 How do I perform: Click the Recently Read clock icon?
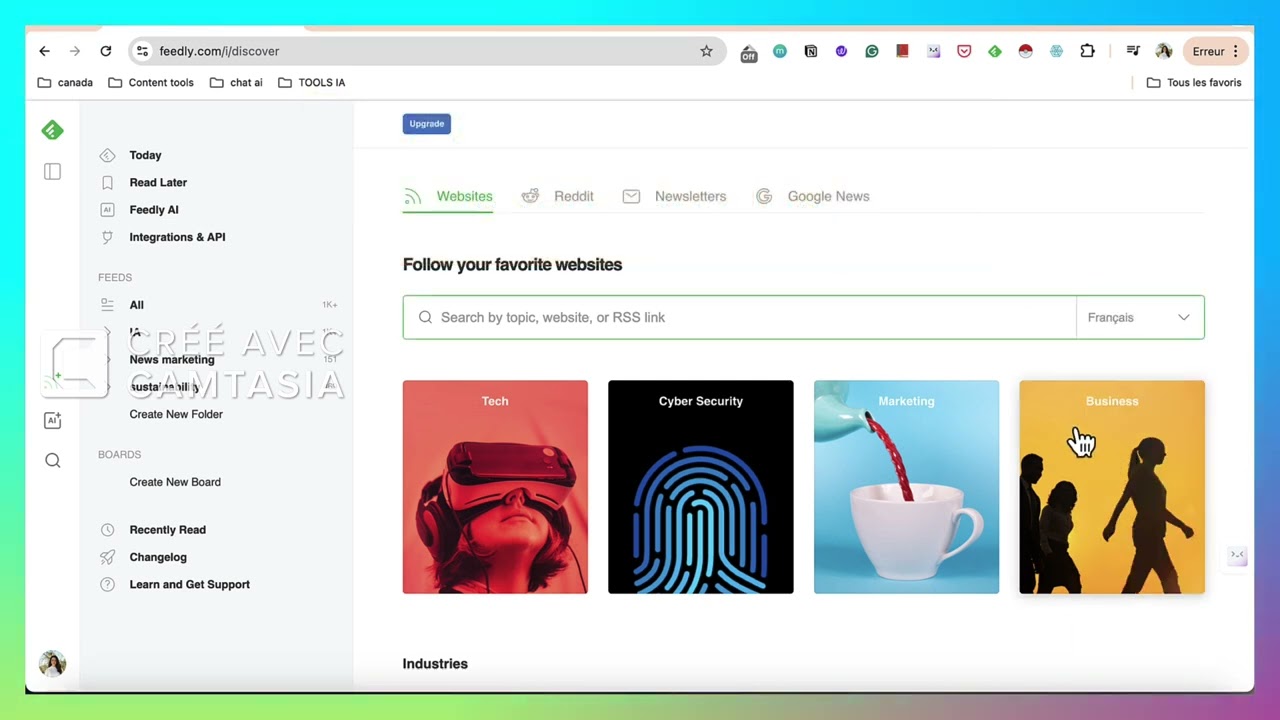(107, 530)
